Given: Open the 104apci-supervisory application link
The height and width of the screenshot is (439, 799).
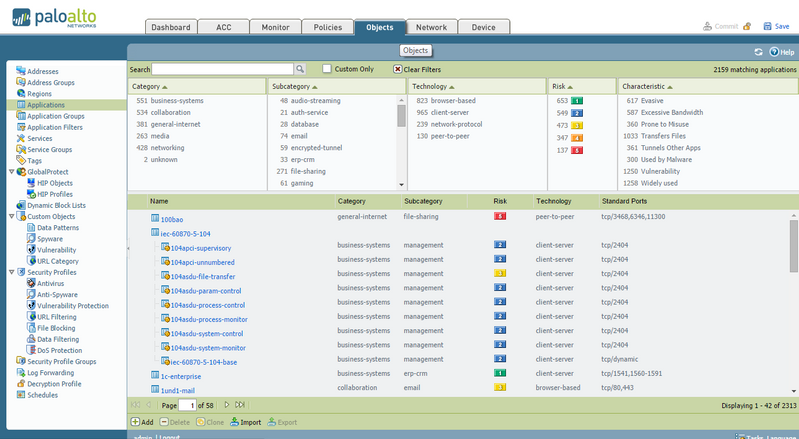Looking at the screenshot, I should (200, 247).
